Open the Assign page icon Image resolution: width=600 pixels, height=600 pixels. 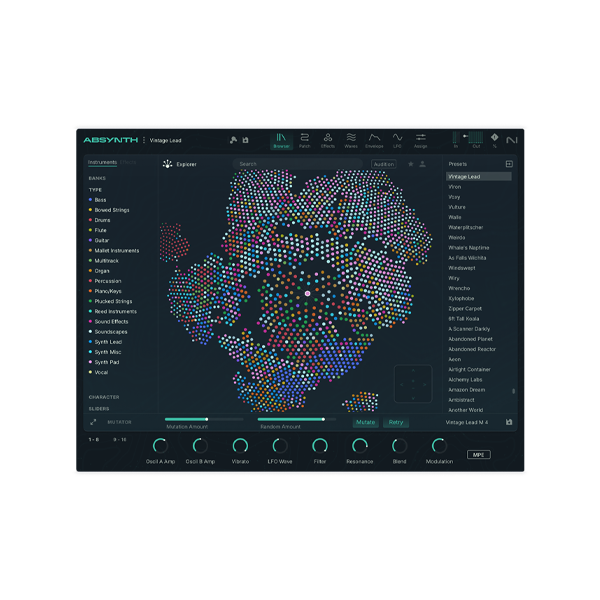(x=421, y=139)
